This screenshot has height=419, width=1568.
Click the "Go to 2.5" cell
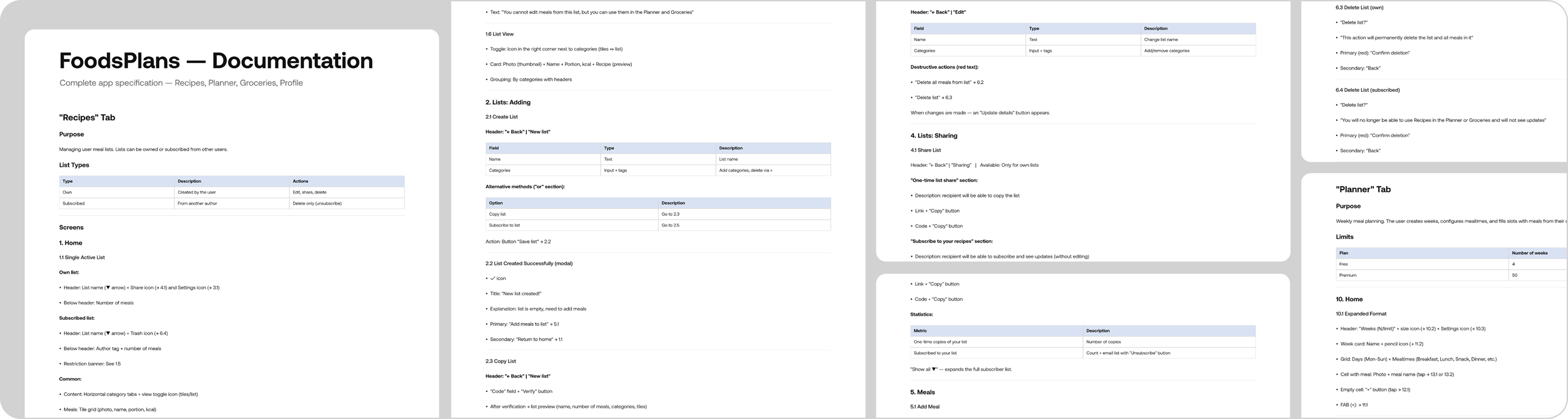(x=744, y=225)
